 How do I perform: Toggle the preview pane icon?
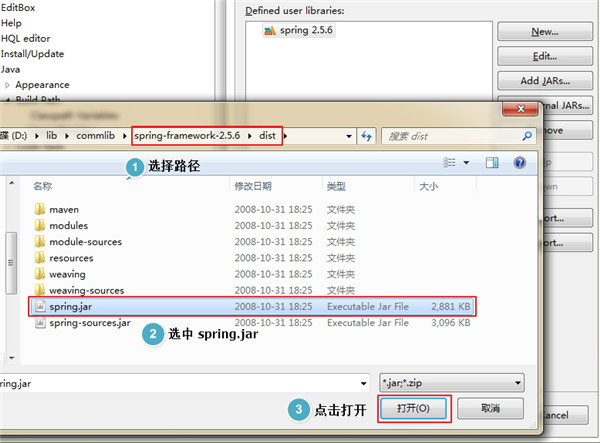[492, 163]
